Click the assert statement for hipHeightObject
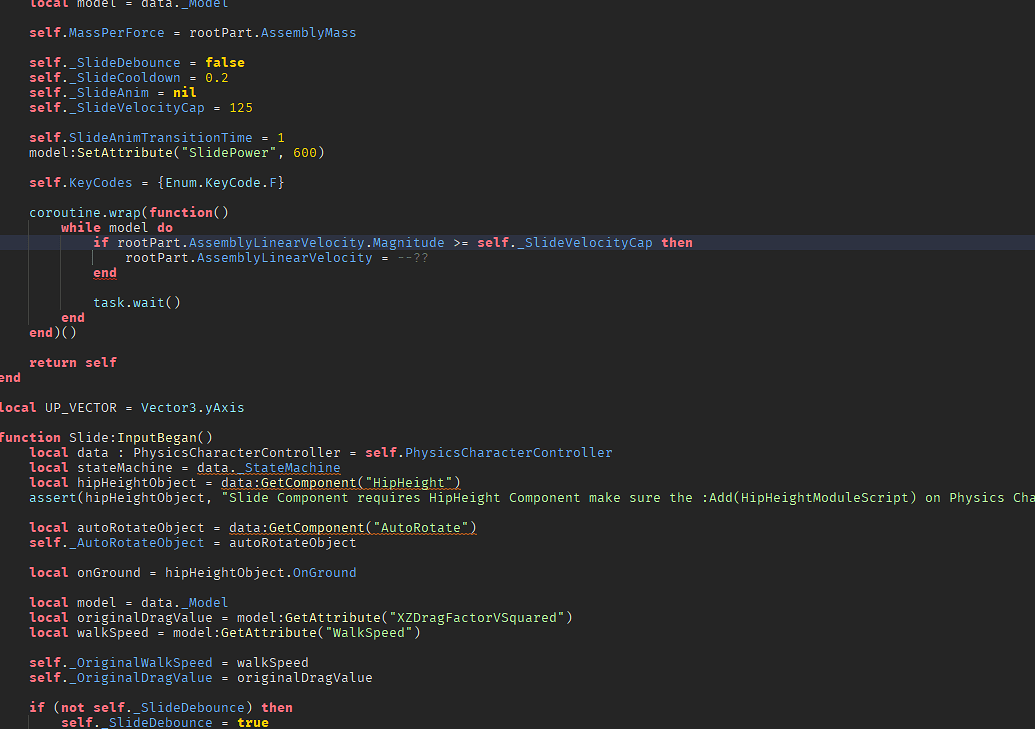This screenshot has height=729, width=1035. click(x=60, y=497)
